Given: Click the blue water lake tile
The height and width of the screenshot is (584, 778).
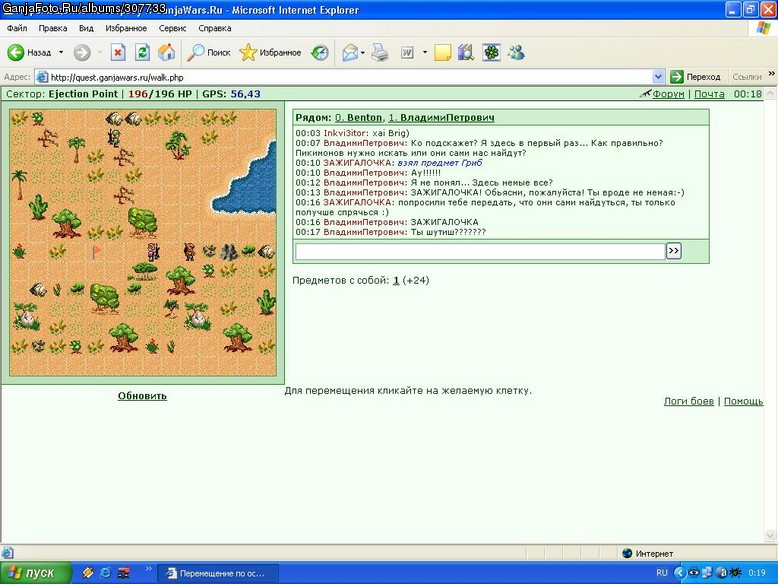Looking at the screenshot, I should pos(249,186).
